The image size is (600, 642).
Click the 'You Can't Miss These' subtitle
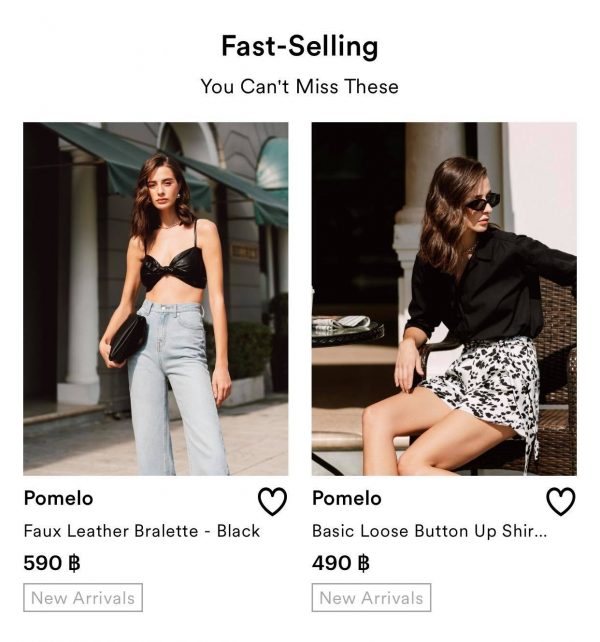tap(299, 87)
